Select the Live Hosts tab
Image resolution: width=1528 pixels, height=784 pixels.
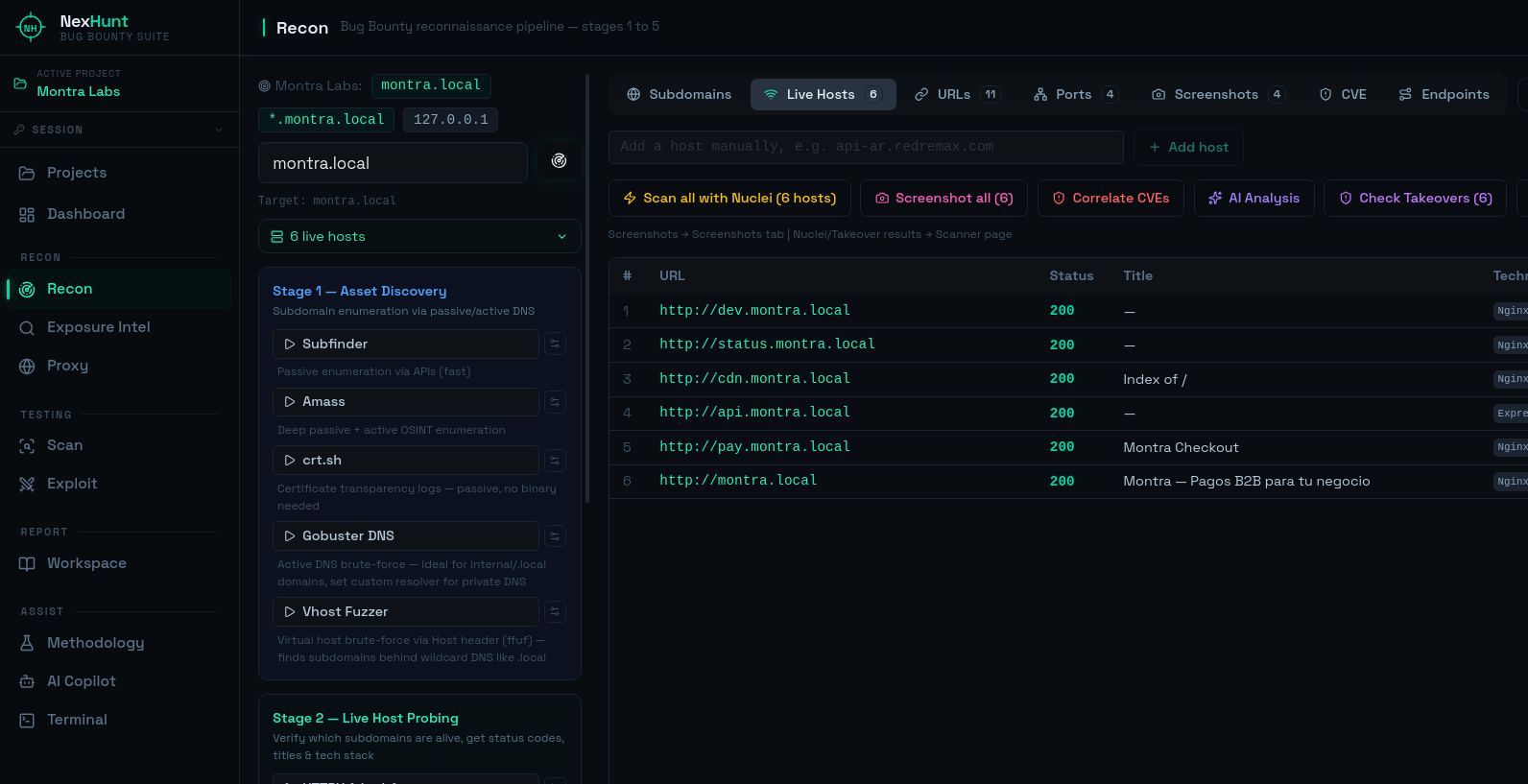point(823,94)
